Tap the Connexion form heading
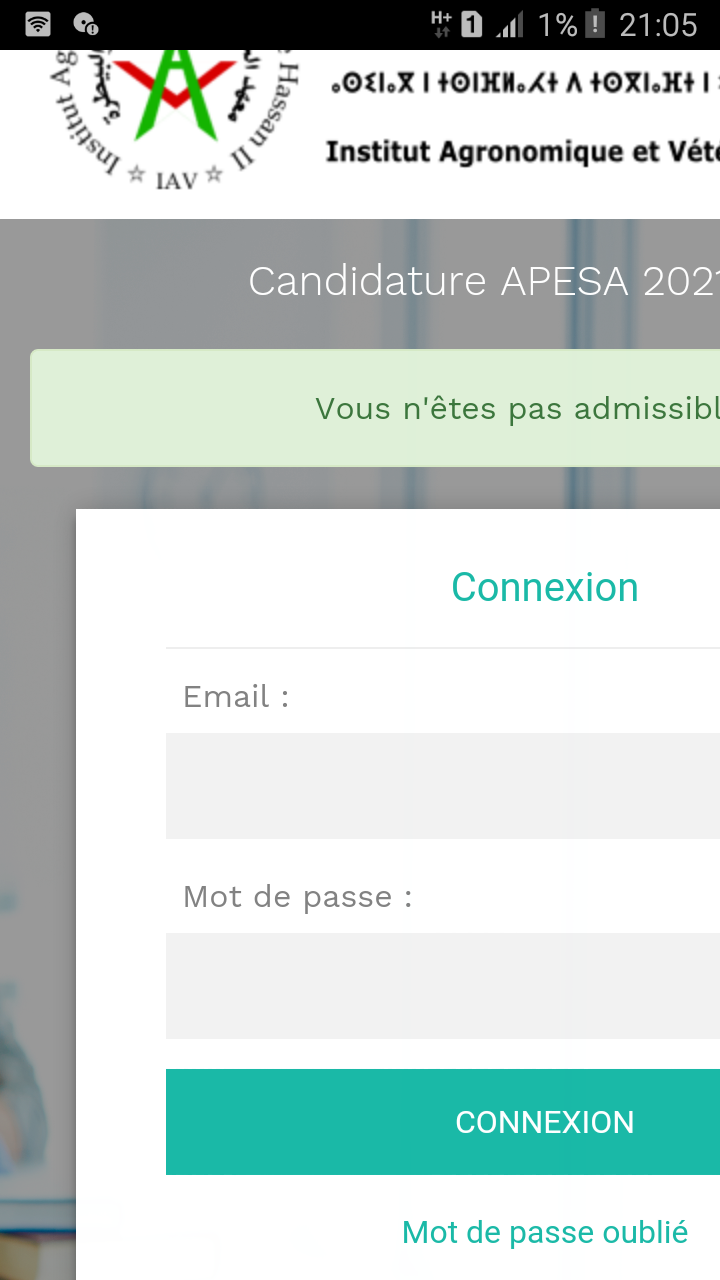This screenshot has height=1280, width=720. pyautogui.click(x=544, y=587)
